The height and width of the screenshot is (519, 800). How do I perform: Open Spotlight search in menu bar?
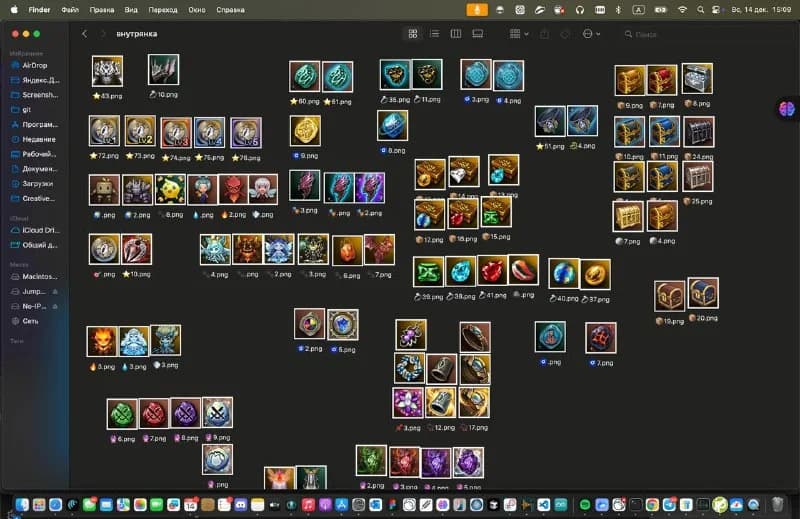(700, 10)
